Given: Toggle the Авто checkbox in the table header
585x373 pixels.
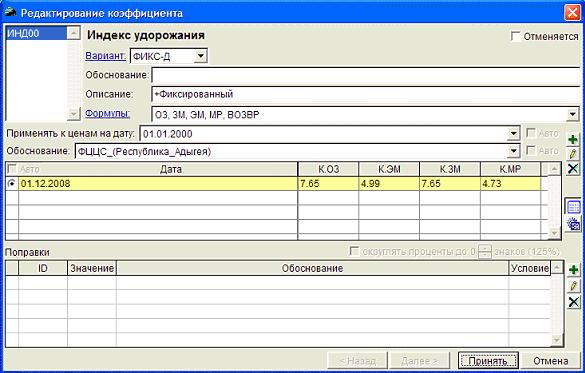Looking at the screenshot, I should (x=12, y=169).
